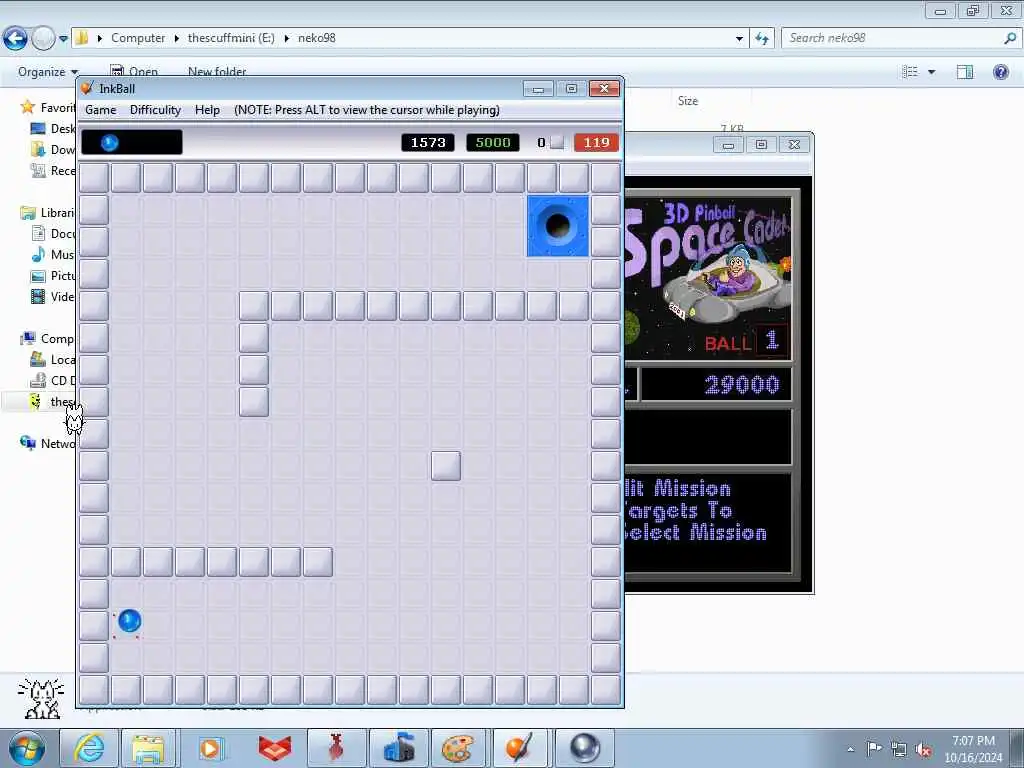Launch Internet Explorer from the taskbar
Viewport: 1024px width, 768px height.
tap(88, 748)
